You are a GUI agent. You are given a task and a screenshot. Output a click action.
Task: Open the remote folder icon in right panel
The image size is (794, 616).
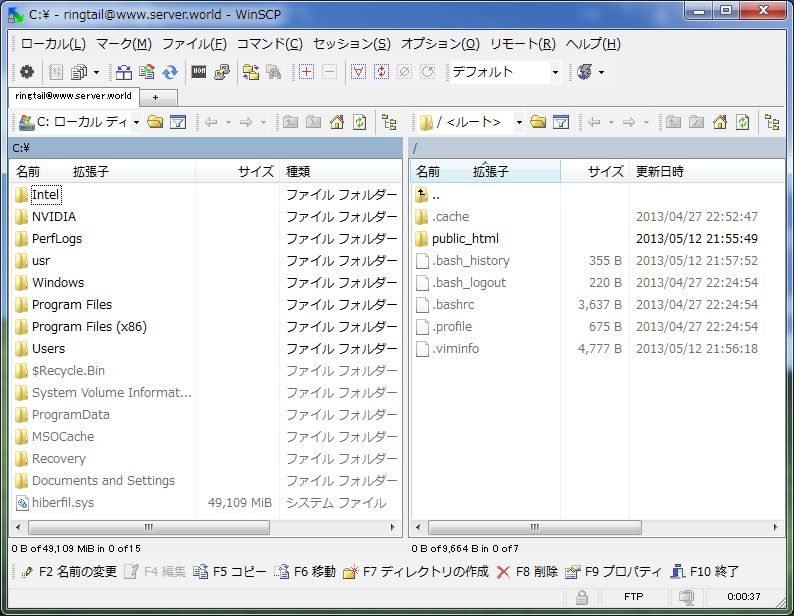point(538,122)
